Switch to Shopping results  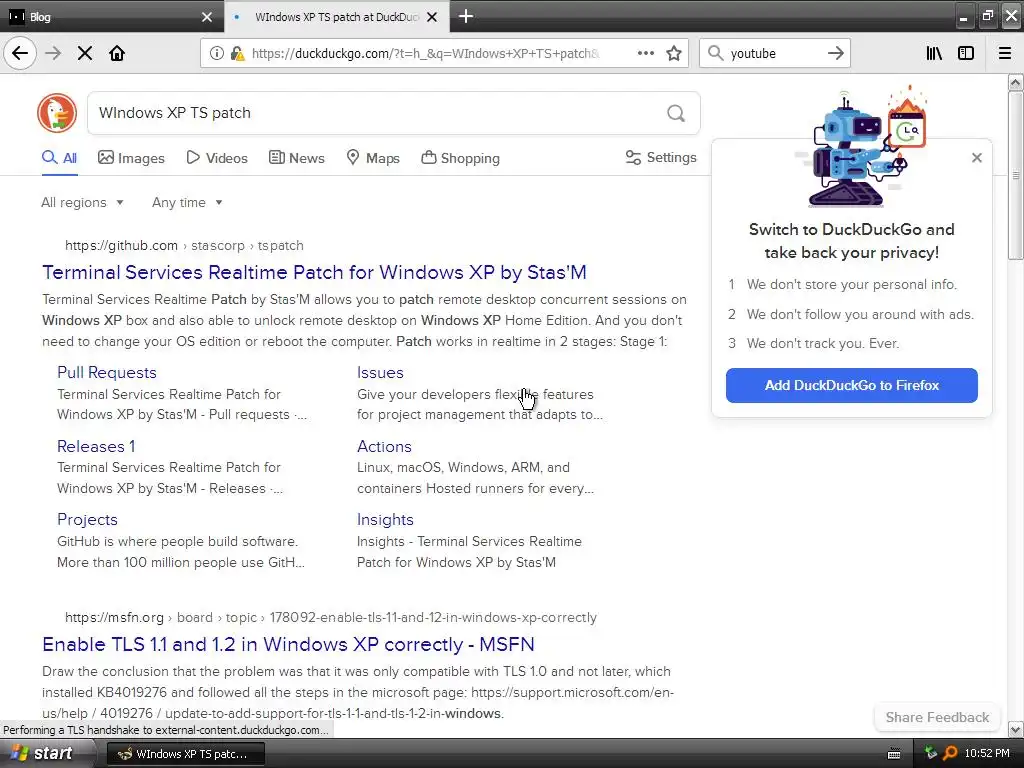click(460, 158)
